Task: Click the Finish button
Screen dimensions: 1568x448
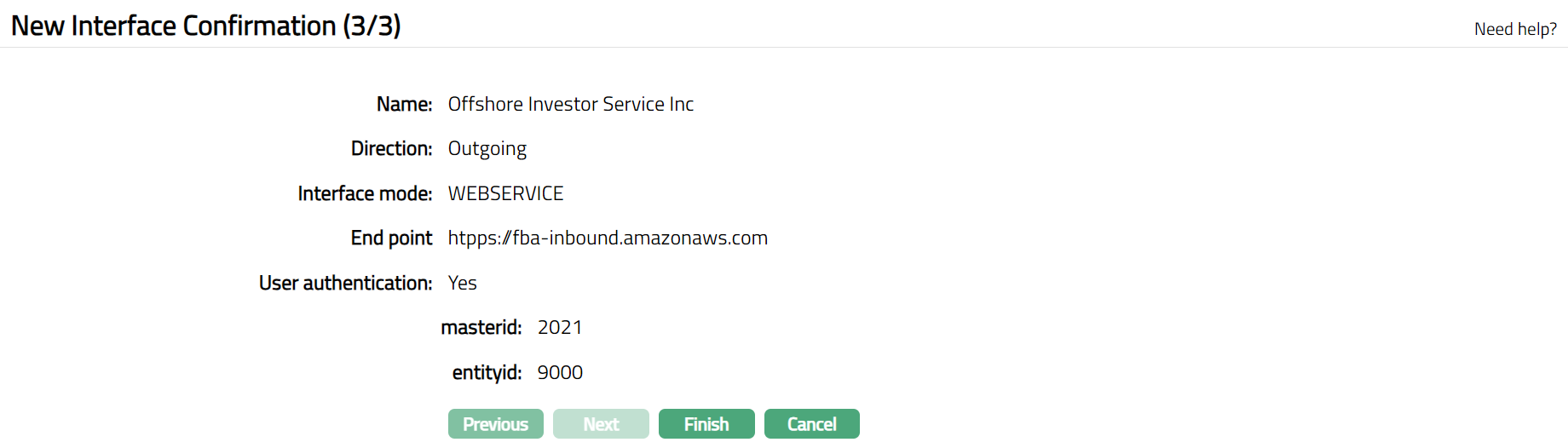Action: click(706, 424)
